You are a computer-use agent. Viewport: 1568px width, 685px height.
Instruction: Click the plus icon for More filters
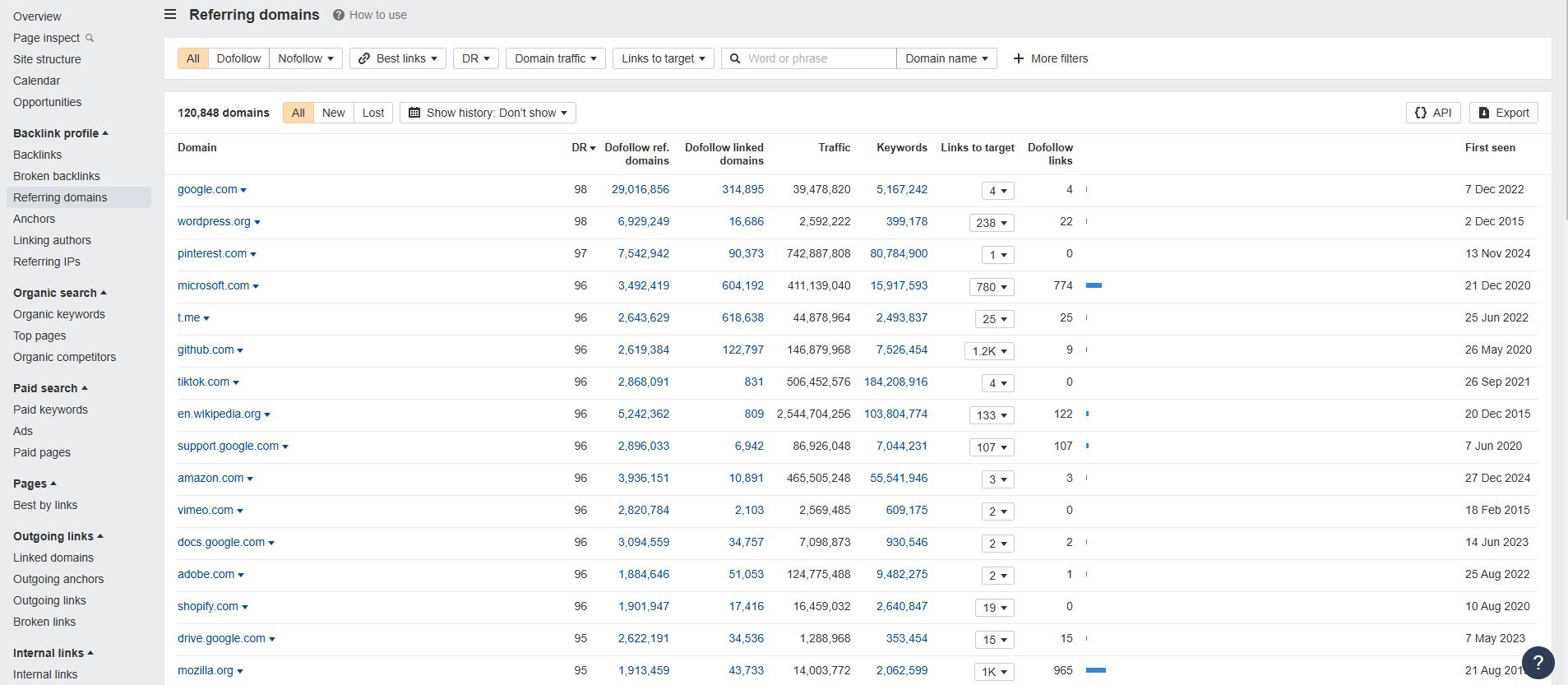click(x=1019, y=58)
